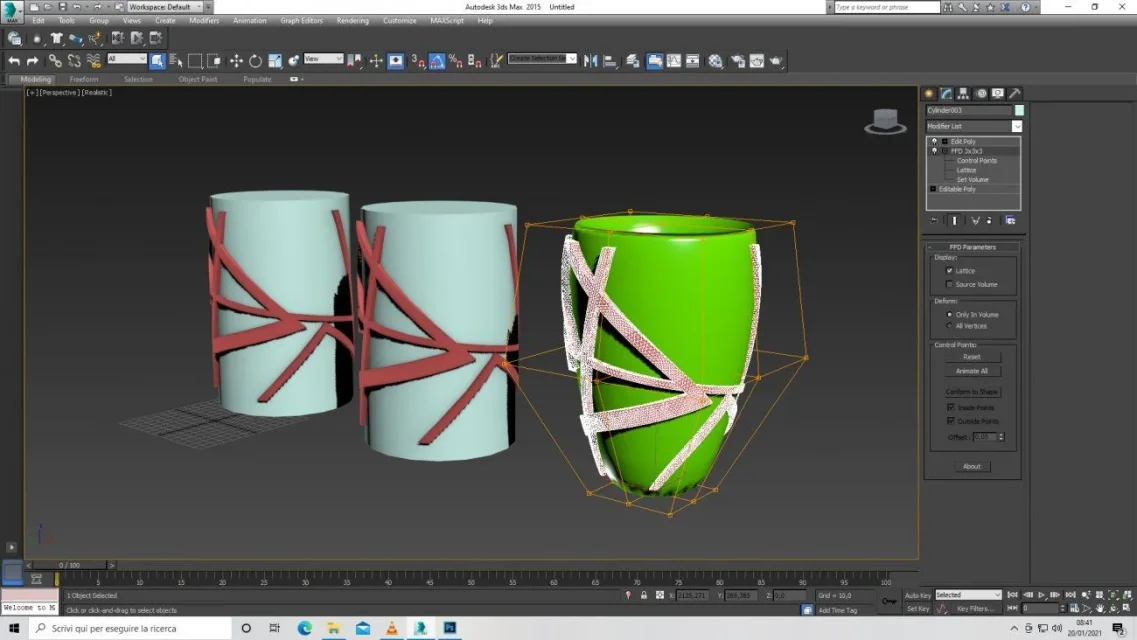
Task: Switch to the Freeform ribbon tab
Action: [x=84, y=79]
